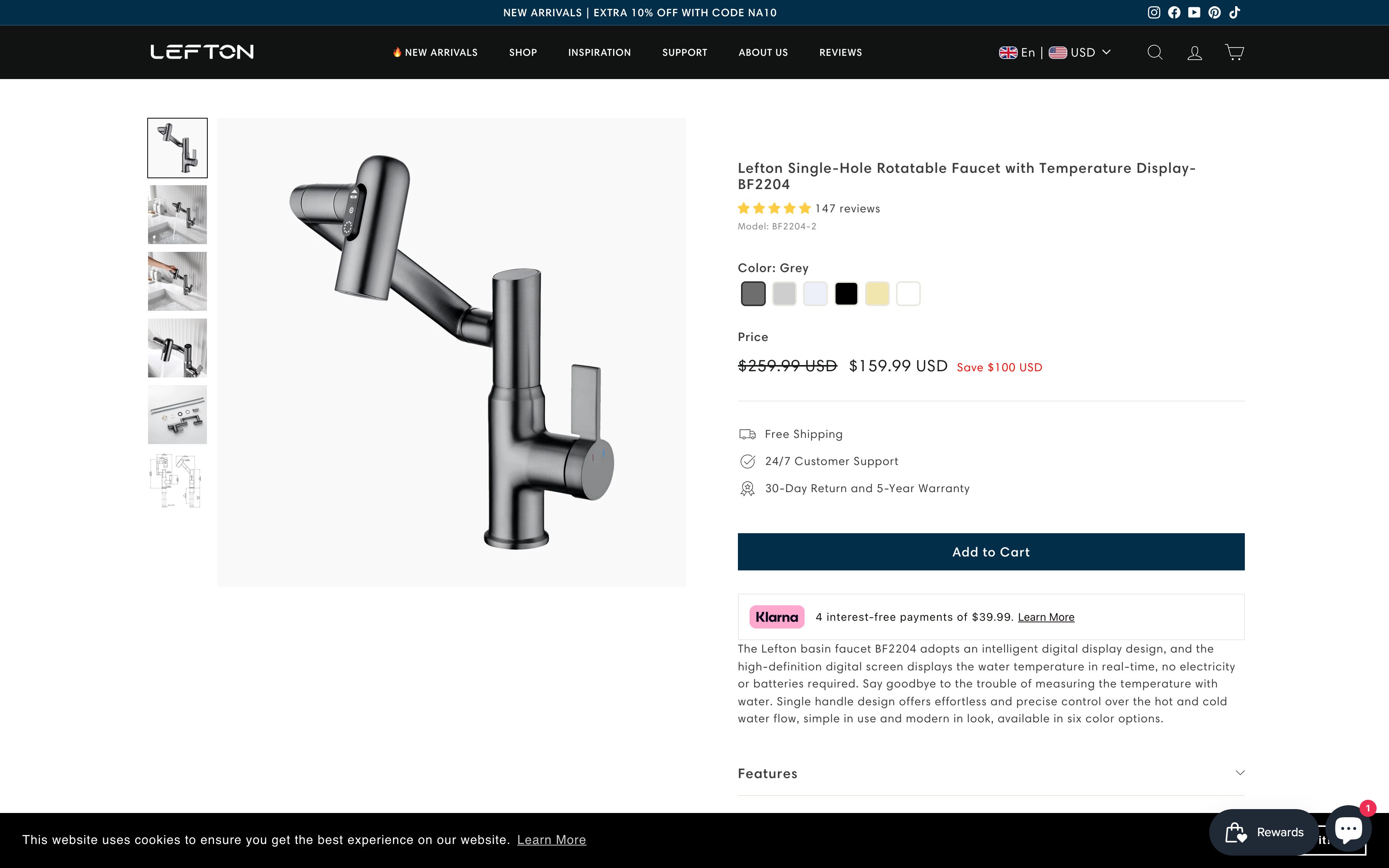The width and height of the screenshot is (1389, 868).
Task: Go to the NEW ARRIVALS menu
Action: coord(434,52)
